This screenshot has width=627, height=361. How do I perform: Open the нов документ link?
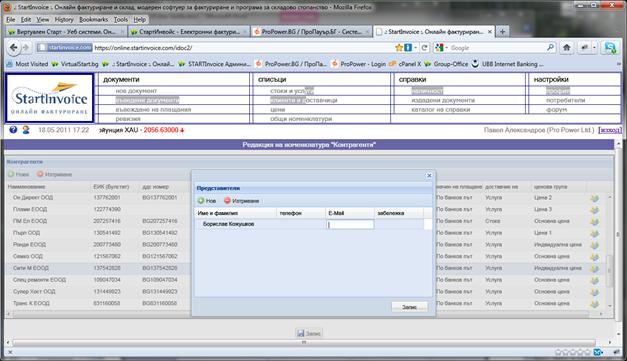coord(136,91)
